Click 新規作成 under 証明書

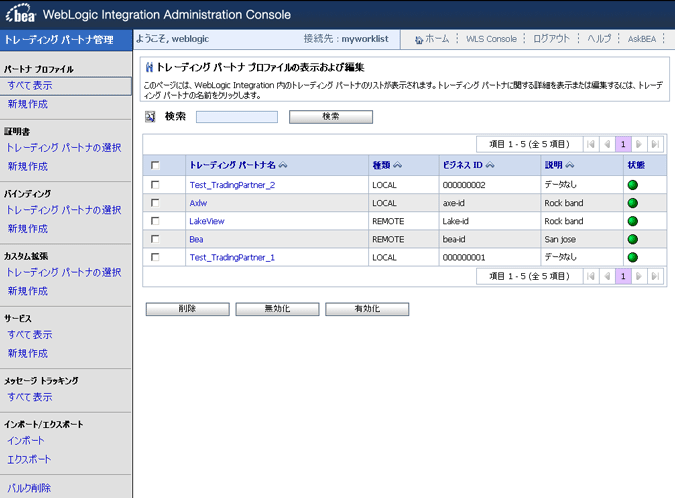[x=28, y=167]
